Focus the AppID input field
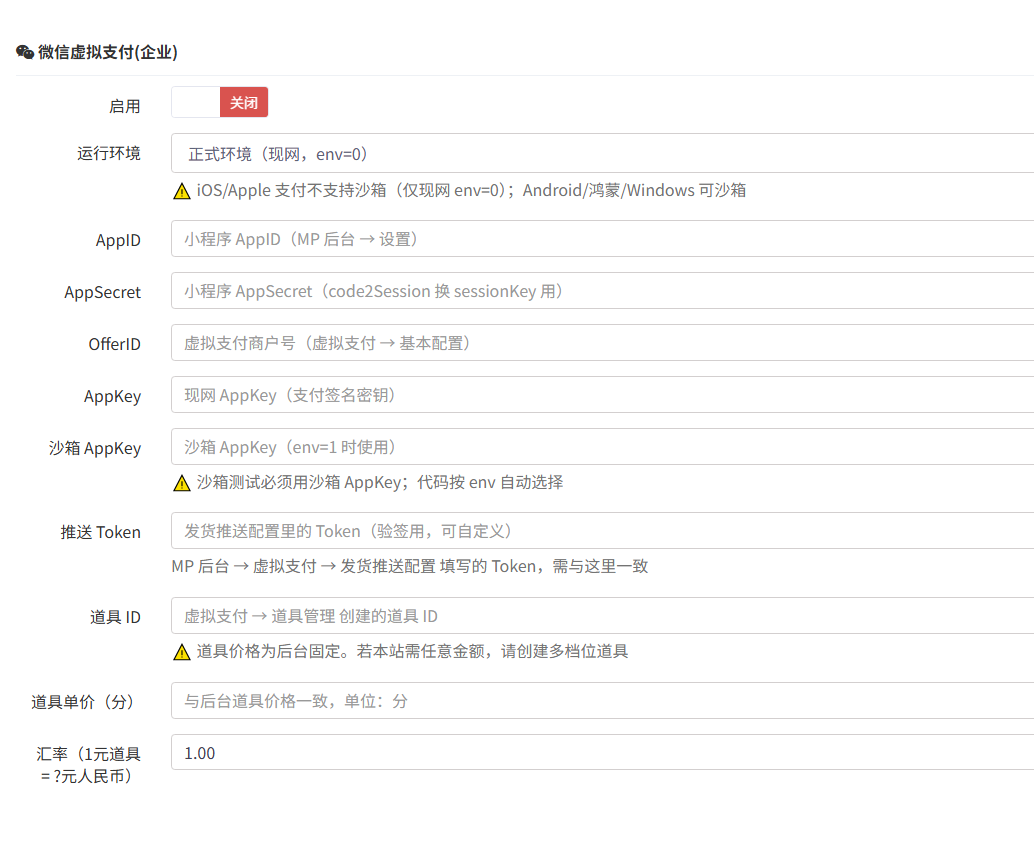 [x=602, y=239]
